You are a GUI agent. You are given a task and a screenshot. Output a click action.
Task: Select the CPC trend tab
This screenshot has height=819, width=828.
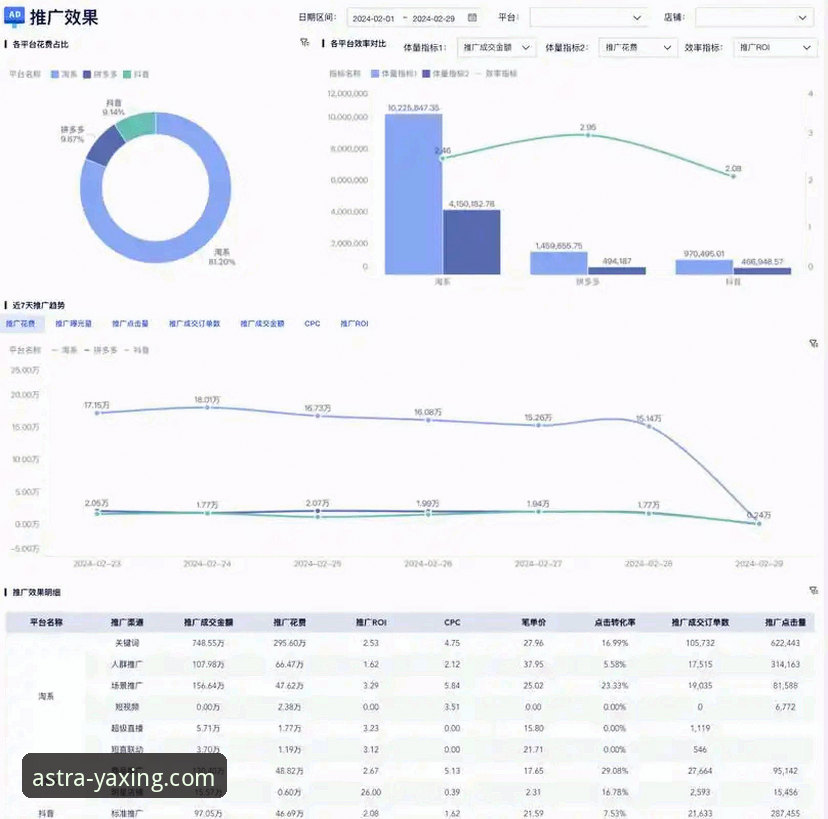tap(312, 324)
